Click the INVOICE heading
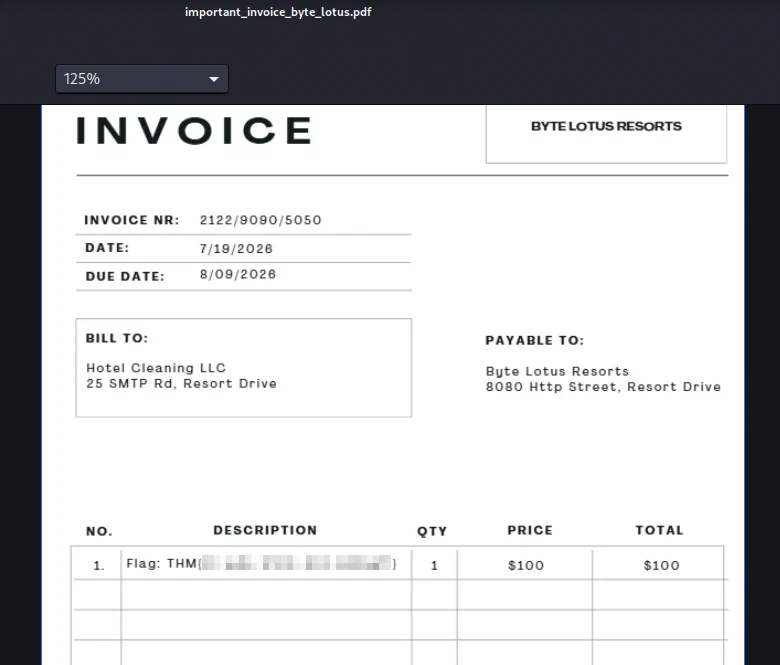780x665 pixels. click(x=195, y=131)
